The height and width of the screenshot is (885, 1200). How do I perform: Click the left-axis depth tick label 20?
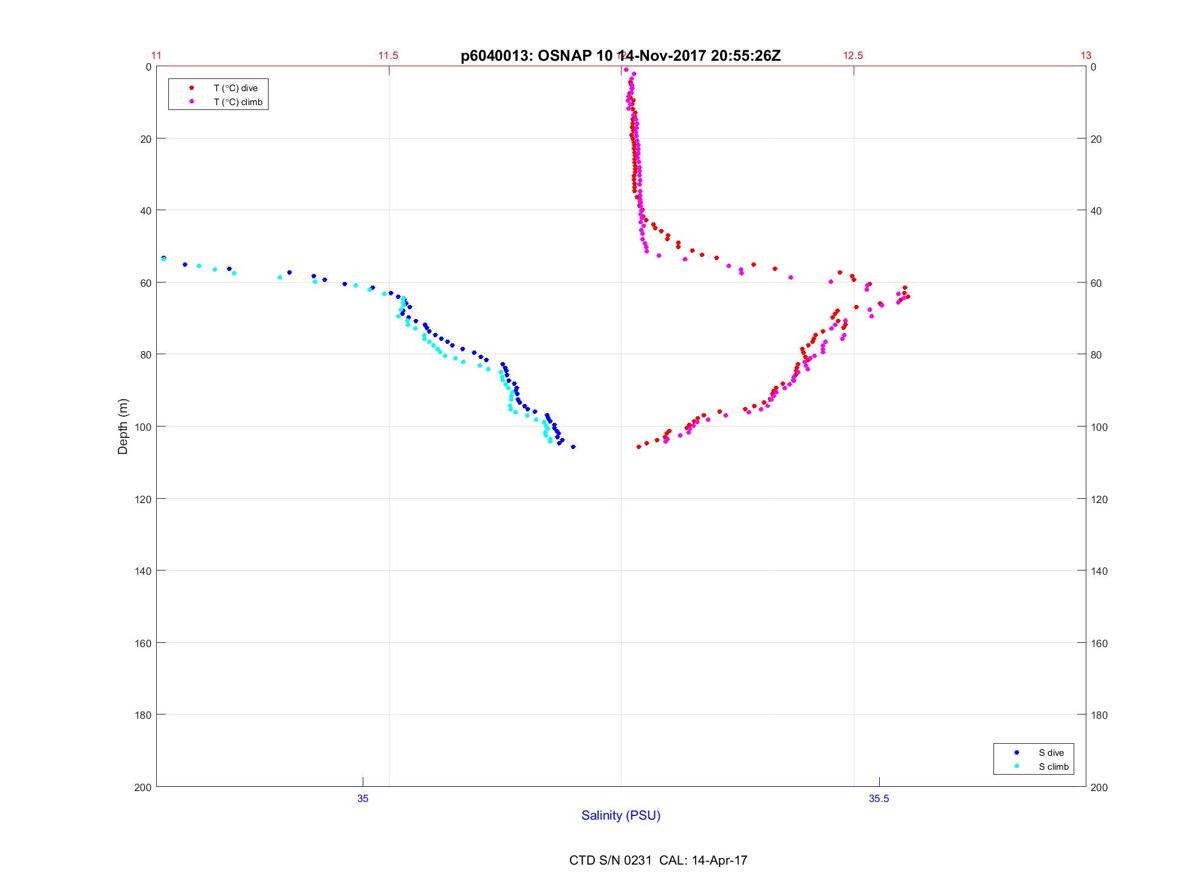[145, 139]
